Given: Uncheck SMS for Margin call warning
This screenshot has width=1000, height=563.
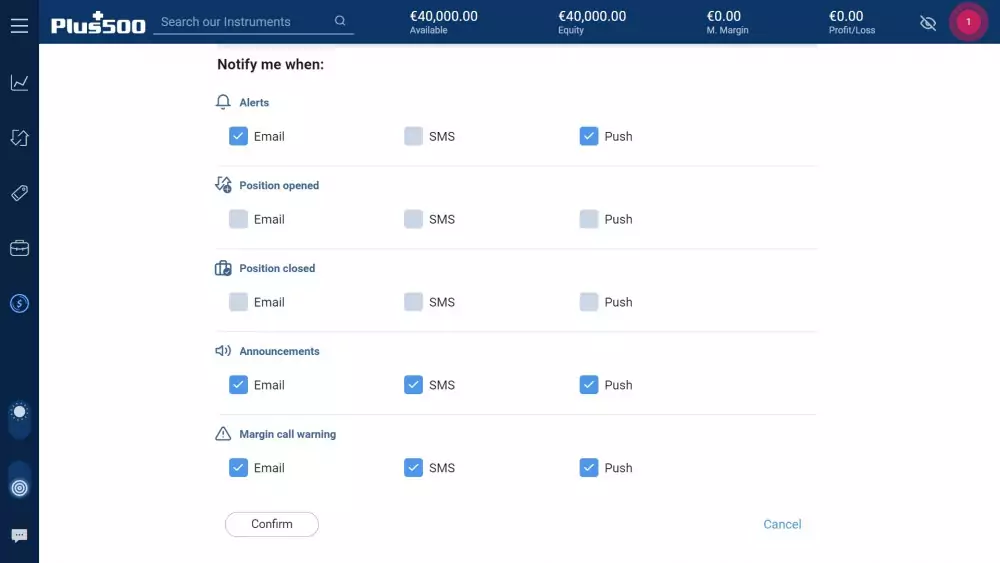Looking at the screenshot, I should 413,467.
